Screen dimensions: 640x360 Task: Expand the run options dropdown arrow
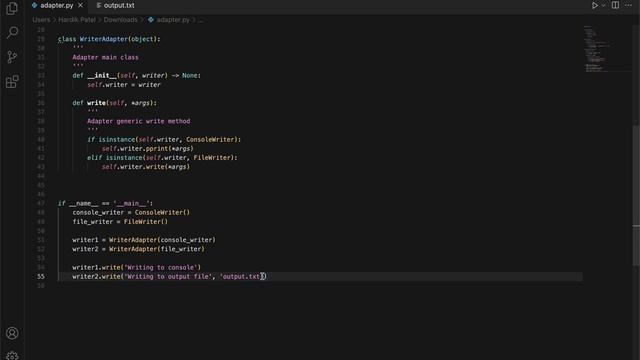point(603,5)
